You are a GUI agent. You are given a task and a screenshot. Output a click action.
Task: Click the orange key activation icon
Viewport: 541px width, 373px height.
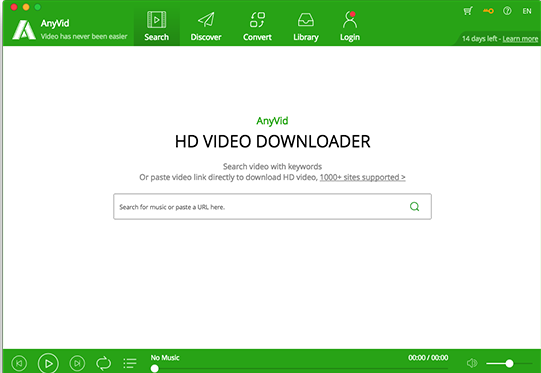pos(488,11)
